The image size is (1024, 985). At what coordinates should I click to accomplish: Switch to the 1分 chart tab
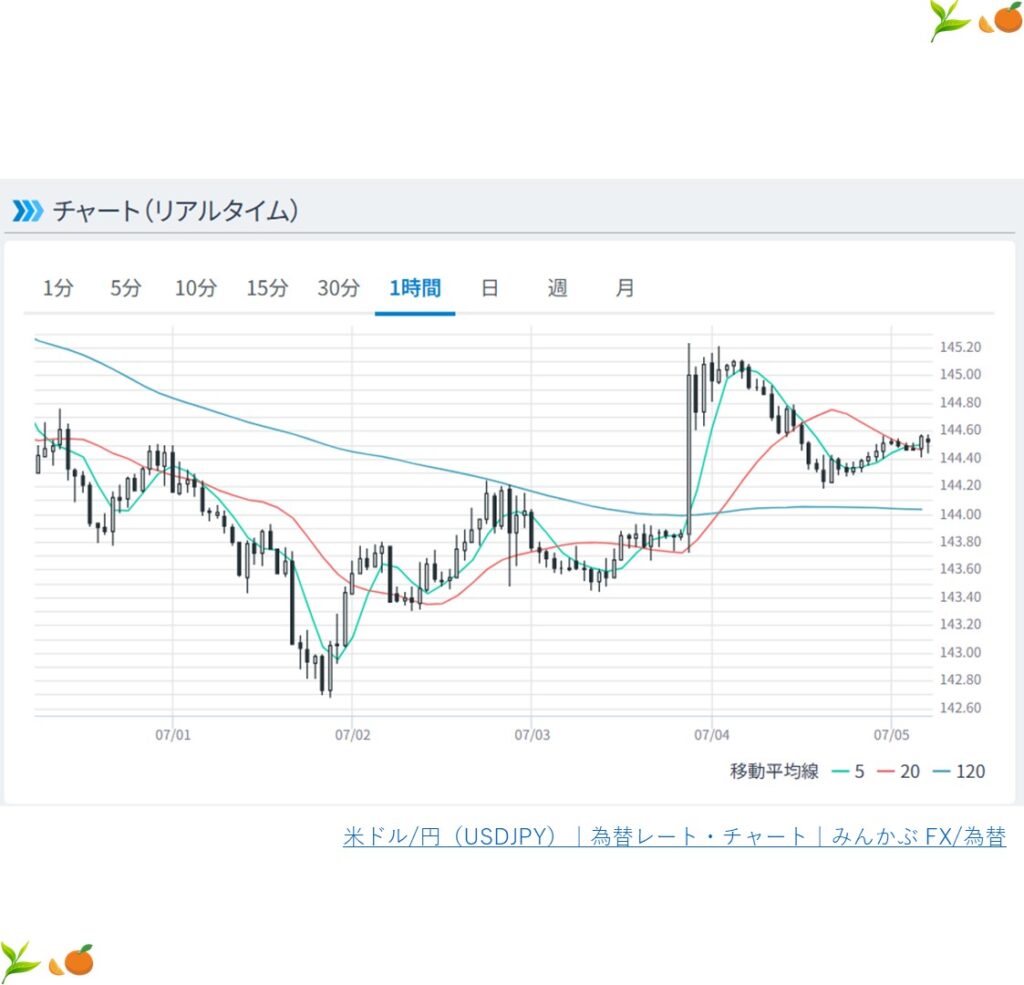(57, 288)
